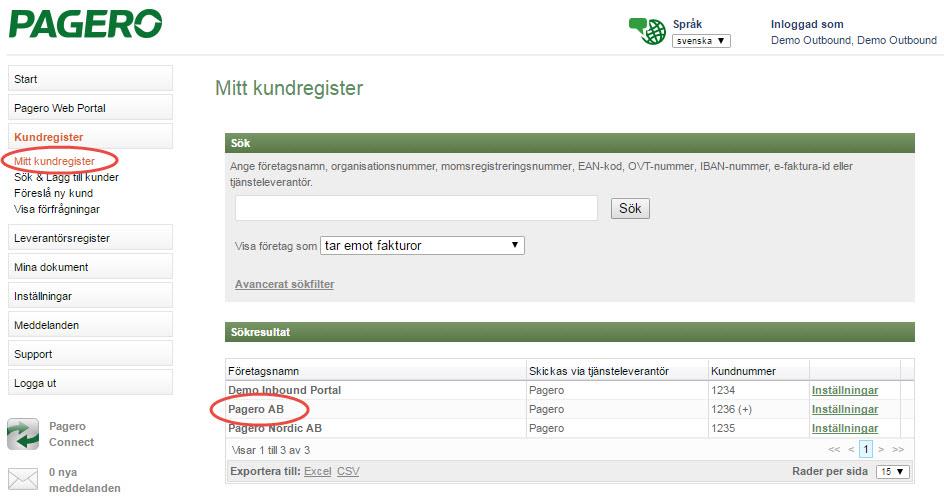The height and width of the screenshot is (499, 944).
Task: Expand the 'tar emot fakturor' dropdown
Action: click(x=422, y=246)
